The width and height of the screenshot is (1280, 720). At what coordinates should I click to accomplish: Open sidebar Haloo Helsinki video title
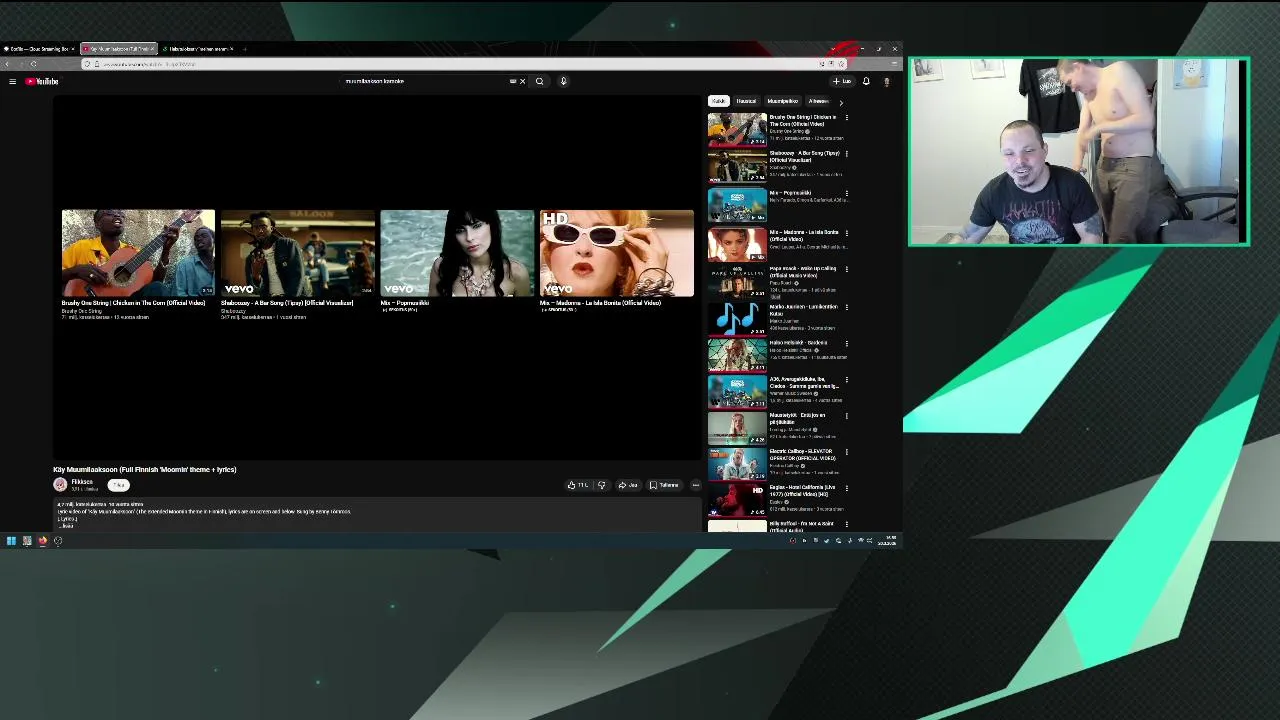tap(798, 343)
